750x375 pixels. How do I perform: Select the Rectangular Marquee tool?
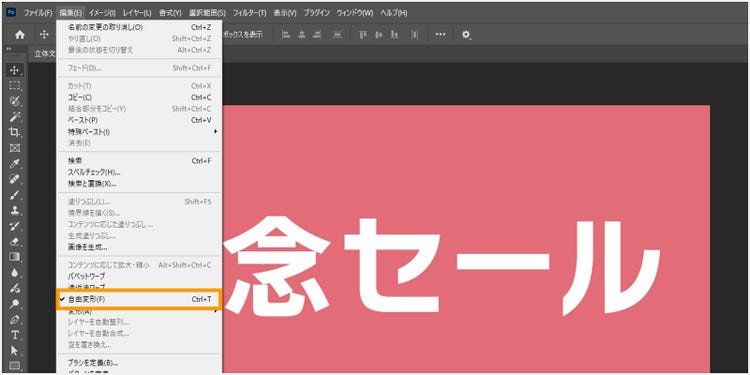[x=15, y=86]
